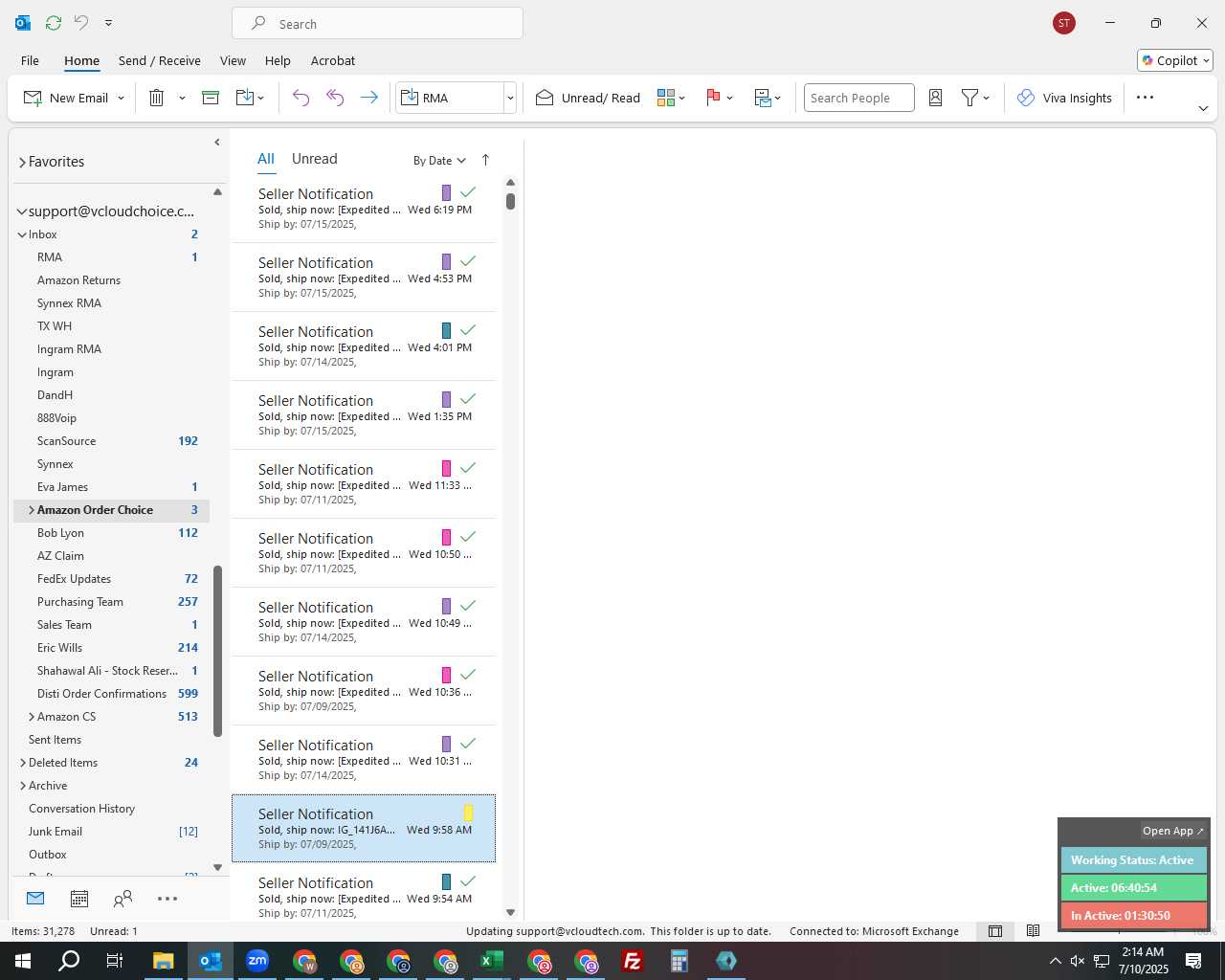Click the Move to folder icon
1225x980 pixels.
tap(245, 98)
